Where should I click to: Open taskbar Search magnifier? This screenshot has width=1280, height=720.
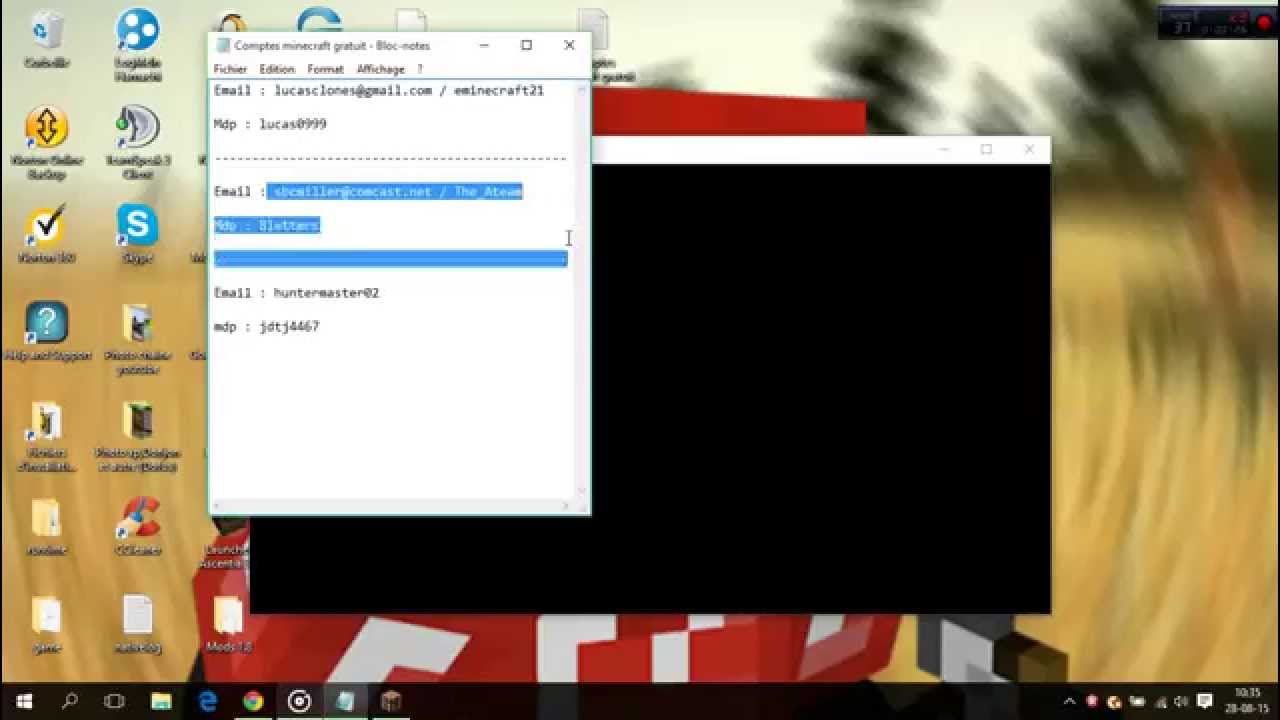(x=69, y=701)
